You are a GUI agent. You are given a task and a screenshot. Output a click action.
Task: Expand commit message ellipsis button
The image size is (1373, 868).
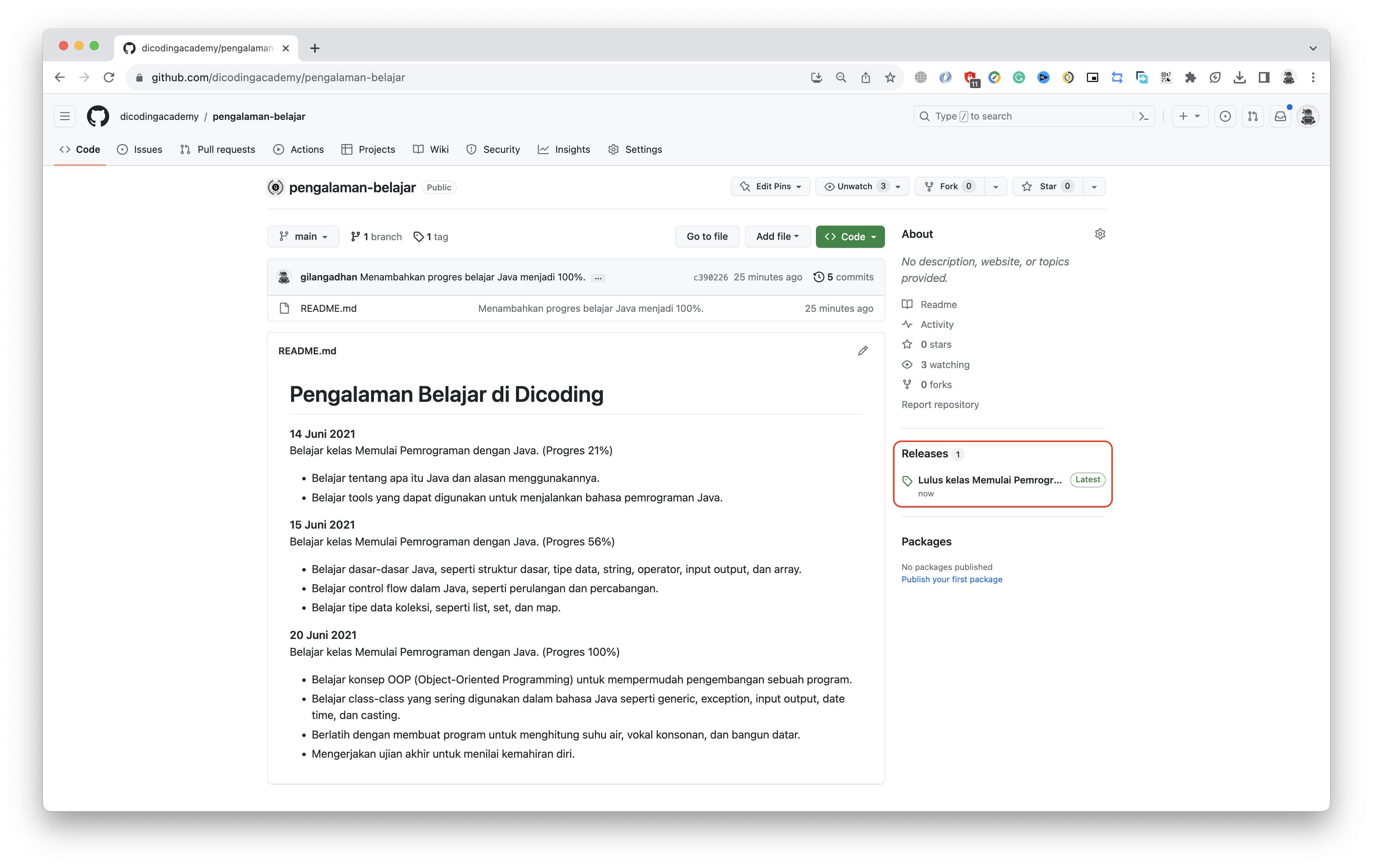click(598, 278)
